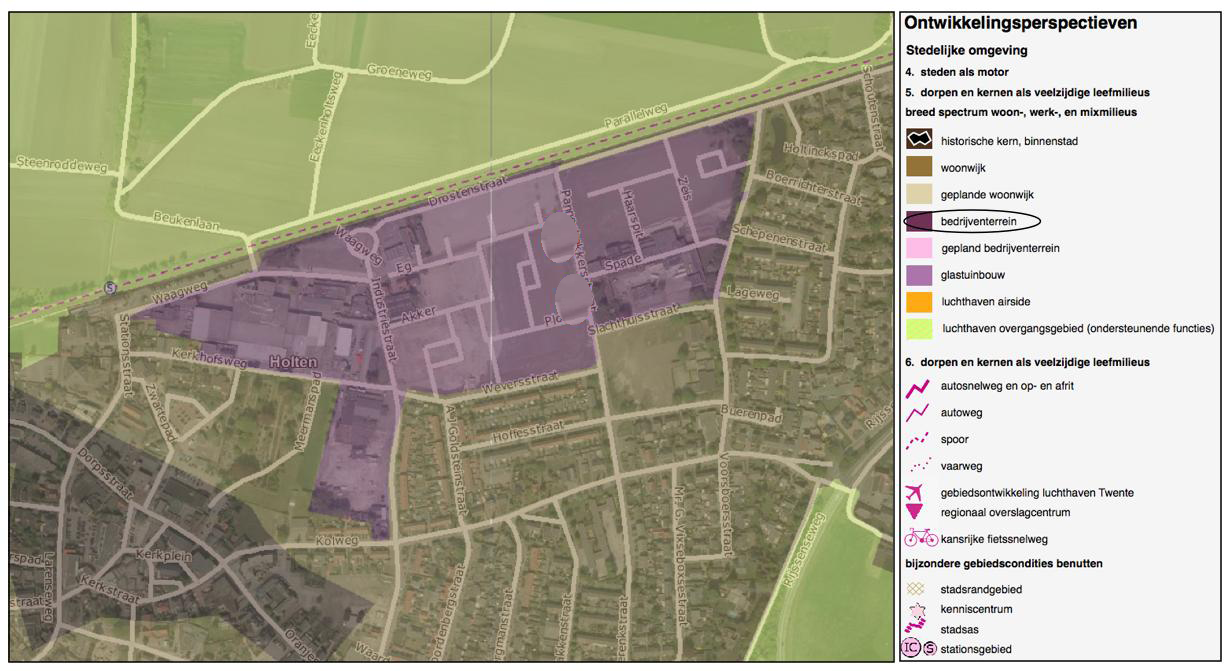Pick the brown woonwijk color swatch

point(918,167)
